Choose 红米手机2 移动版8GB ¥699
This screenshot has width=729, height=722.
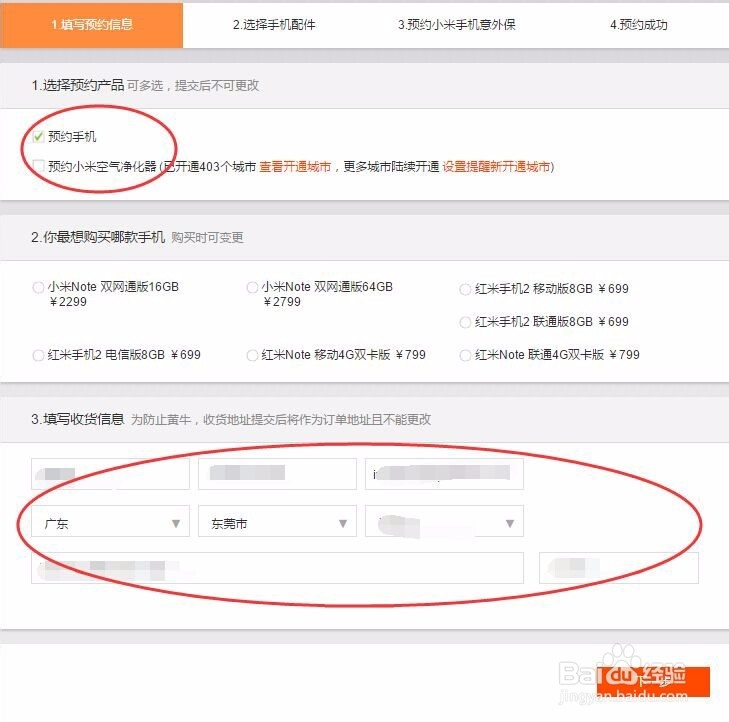465,289
